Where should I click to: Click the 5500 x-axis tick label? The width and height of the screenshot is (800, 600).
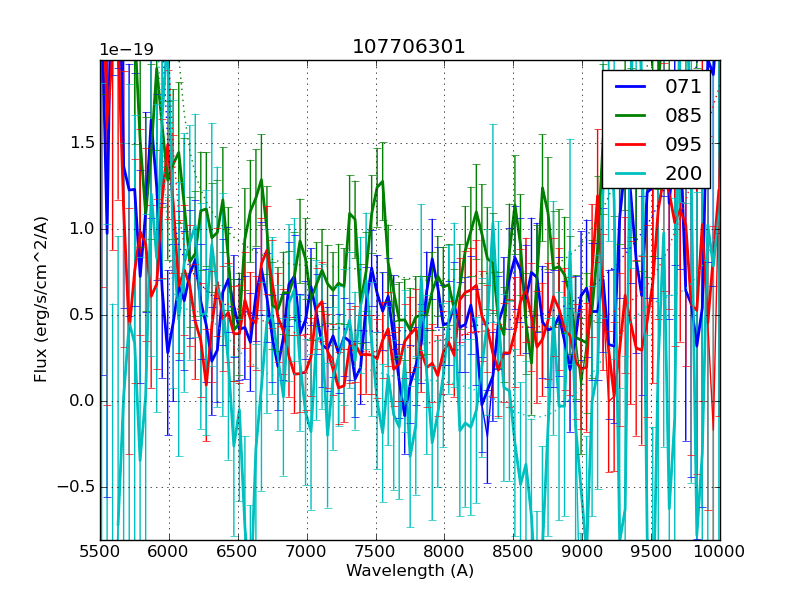[x=100, y=551]
